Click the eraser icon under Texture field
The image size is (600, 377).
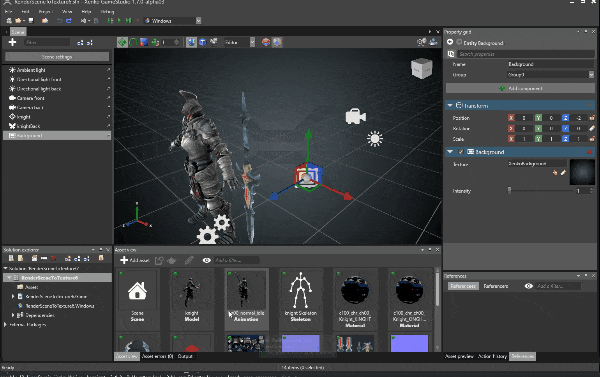click(563, 173)
